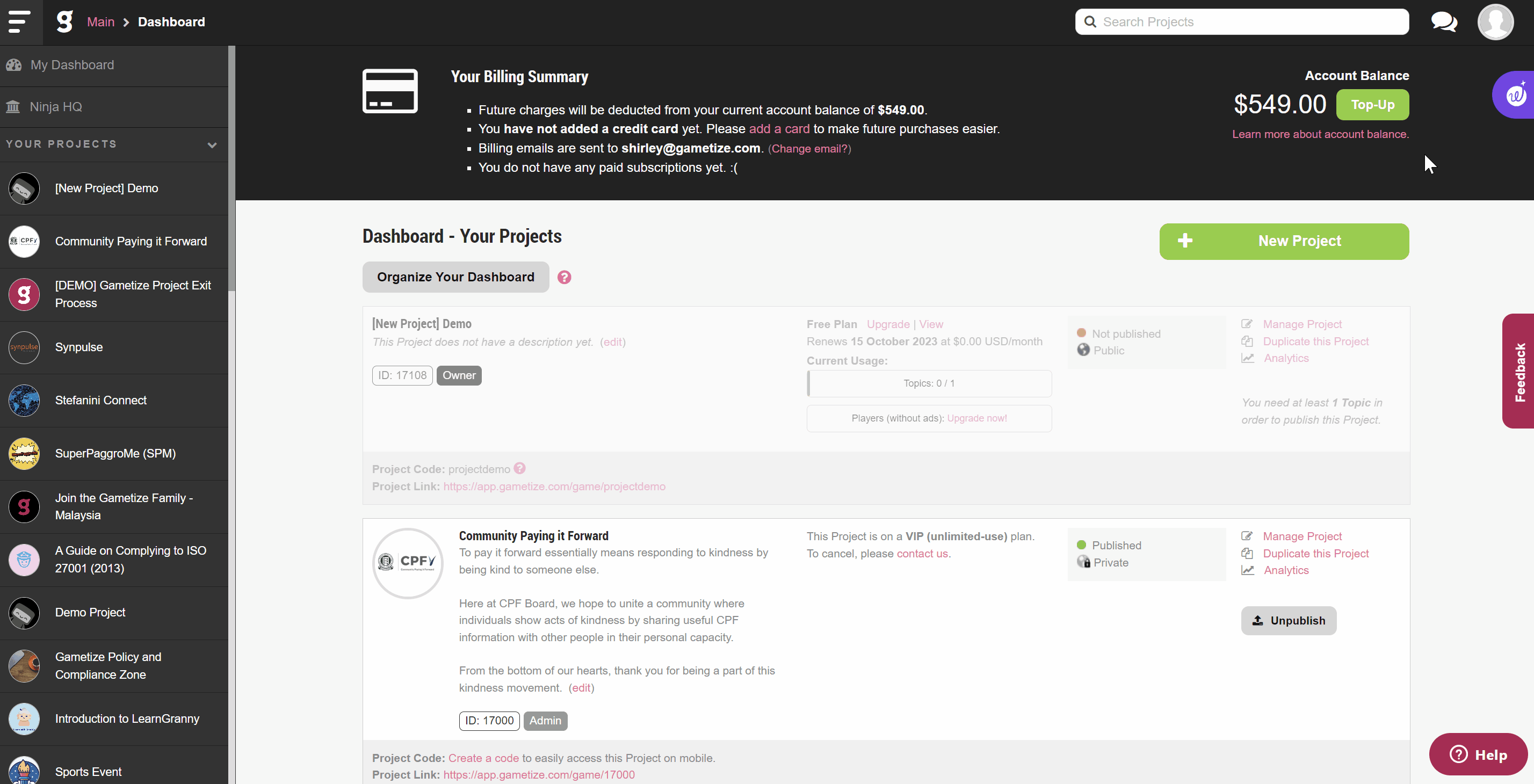This screenshot has height=784, width=1534.
Task: Click the Gametize logo in header
Action: coord(64,22)
